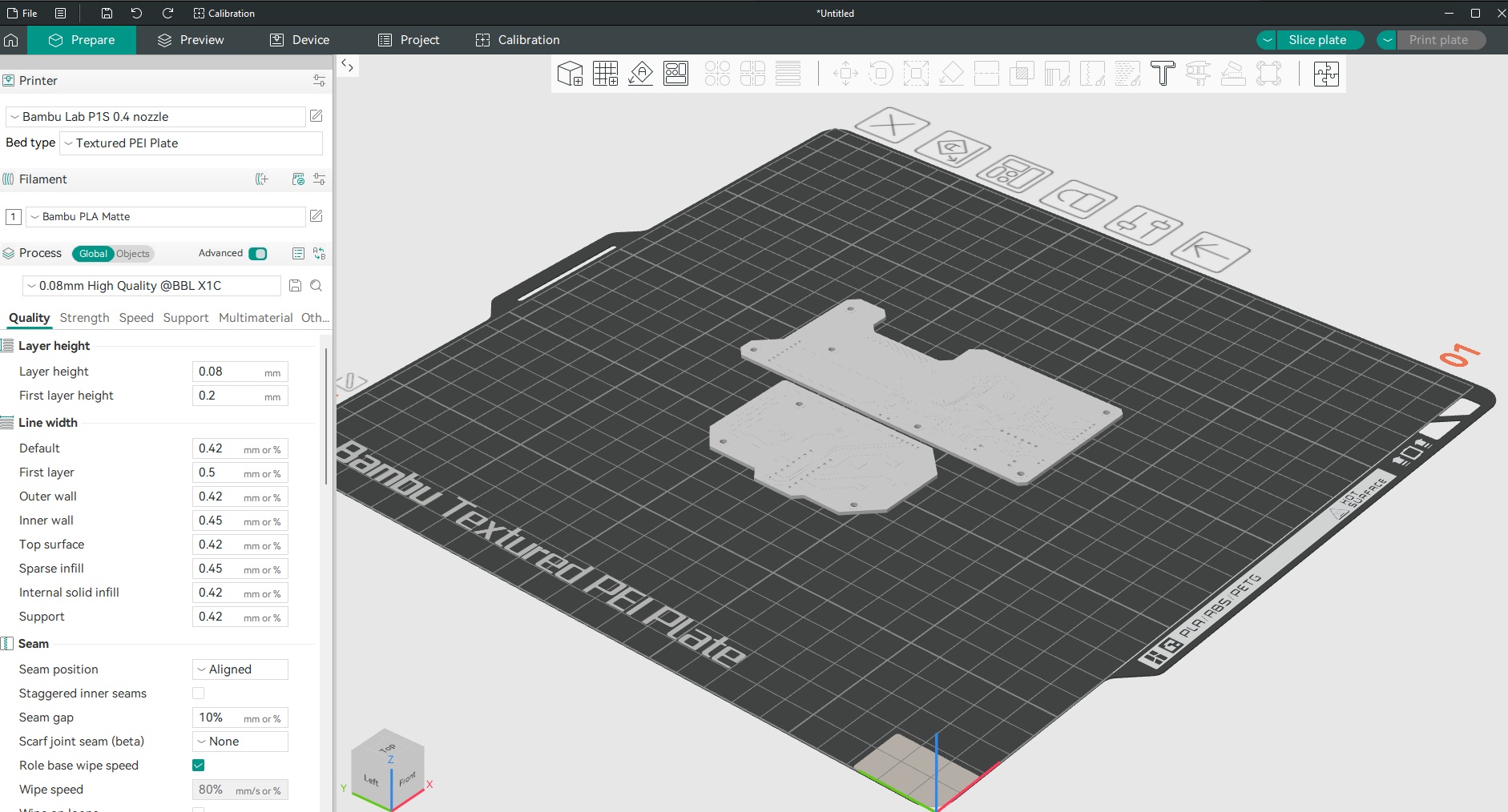Click the Variable layer height icon
This screenshot has height=812, width=1508.
tap(788, 74)
